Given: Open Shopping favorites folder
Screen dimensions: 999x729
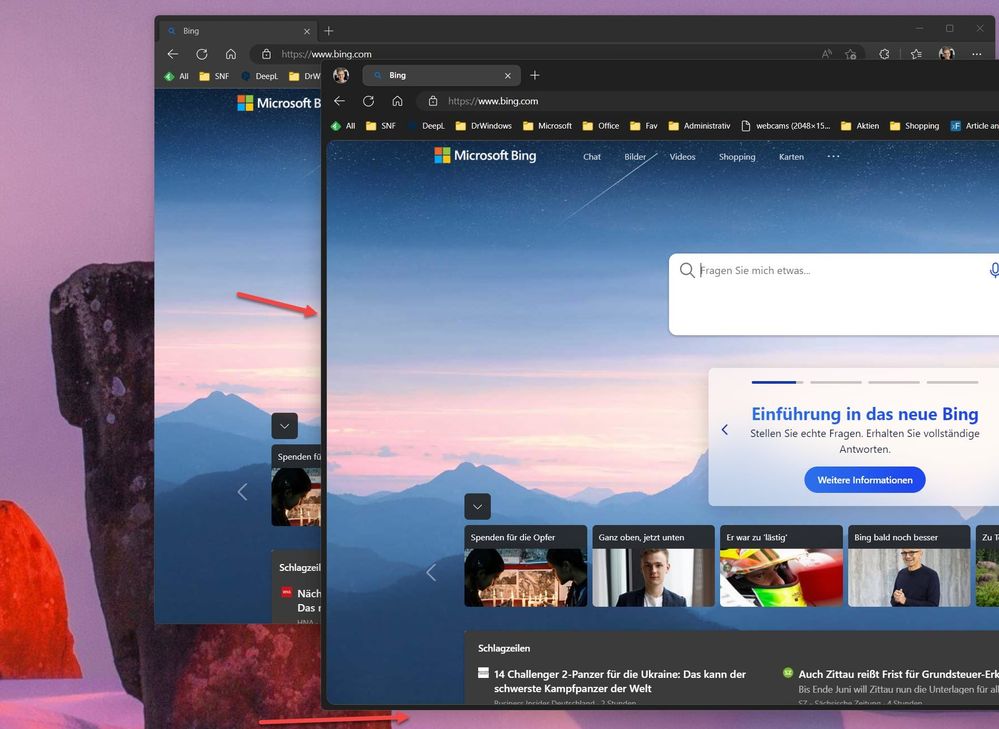Looking at the screenshot, I should pyautogui.click(x=914, y=126).
